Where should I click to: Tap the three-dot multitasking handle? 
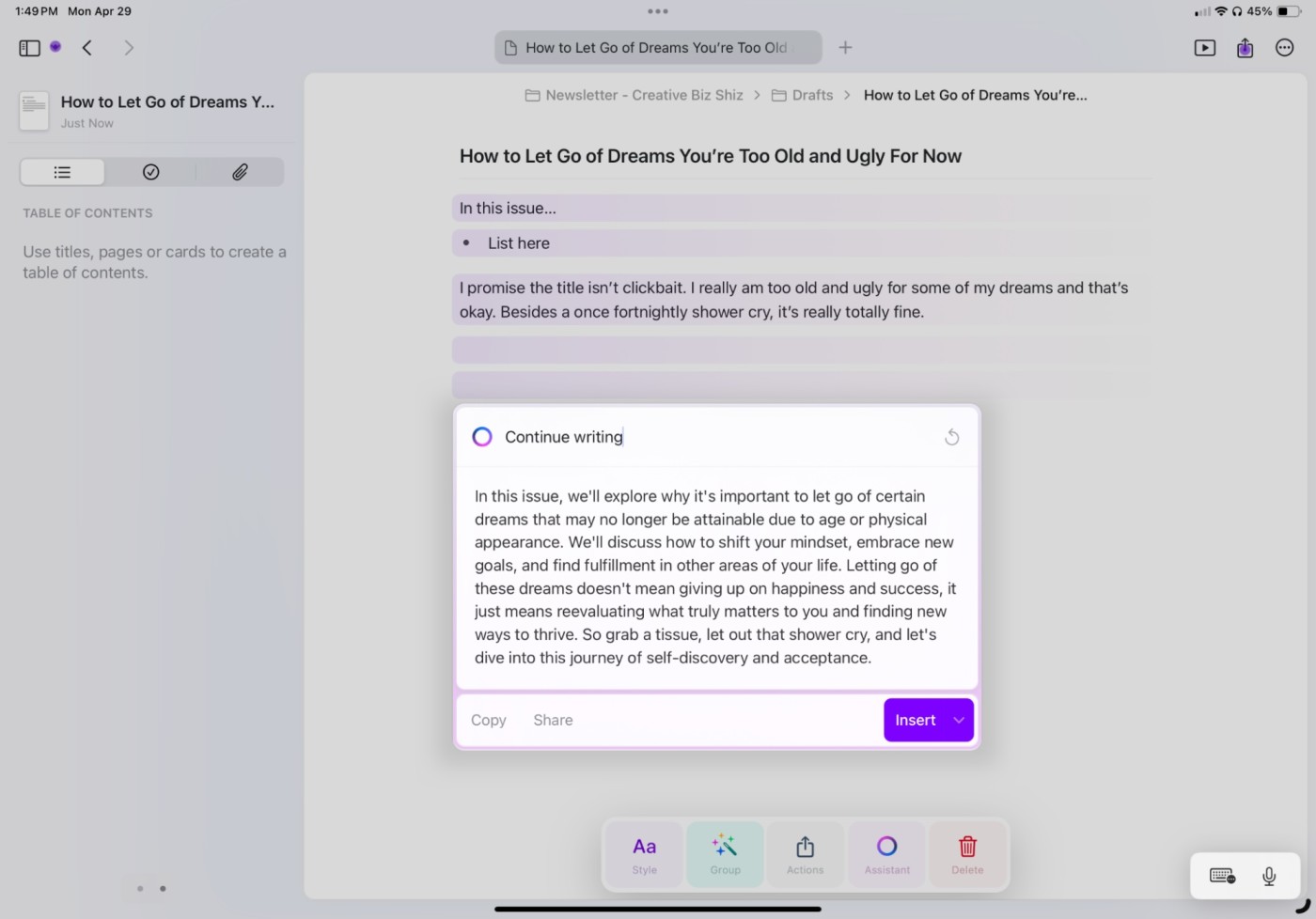[658, 11]
